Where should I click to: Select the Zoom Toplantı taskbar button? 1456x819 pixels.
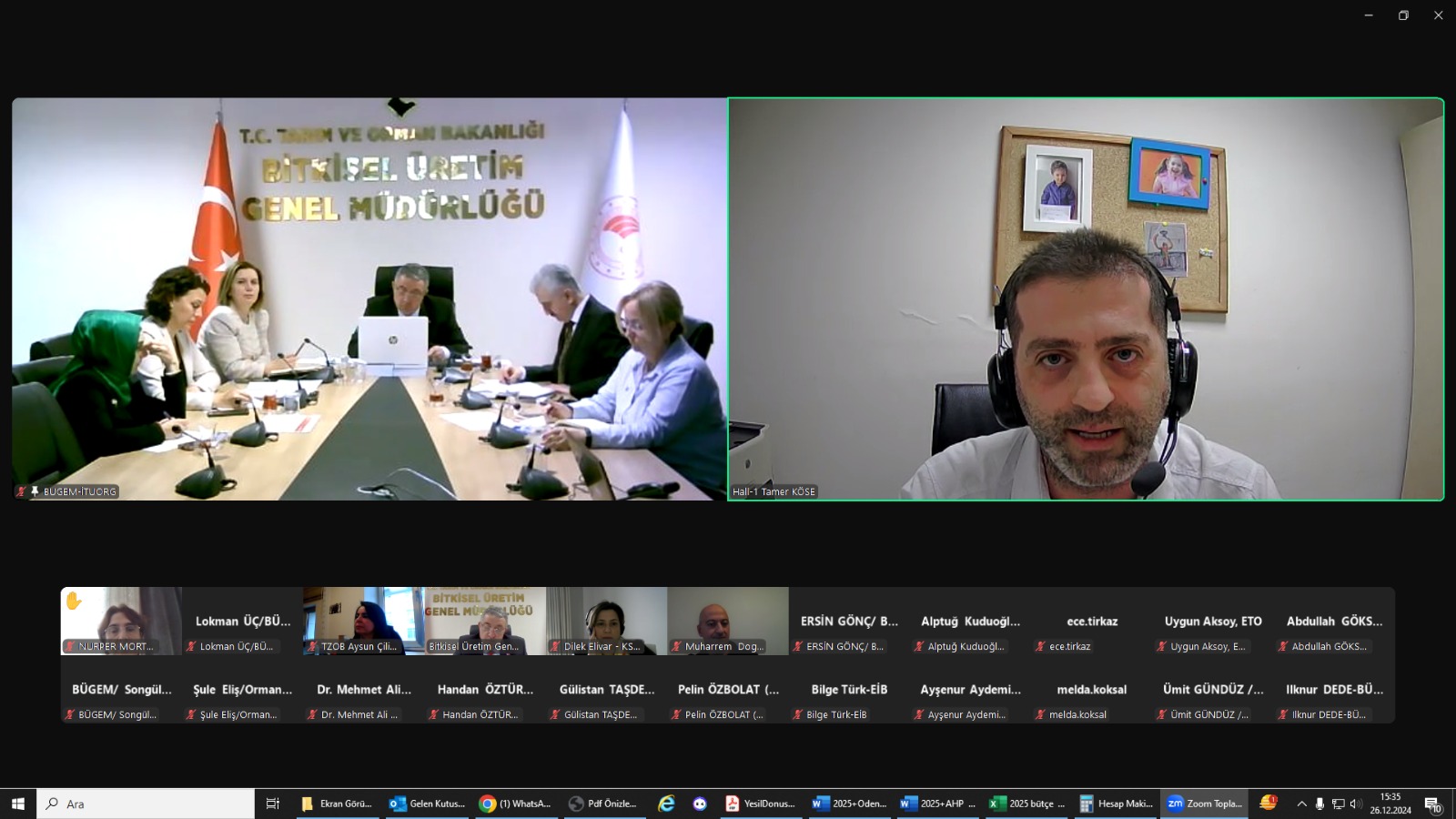coord(1204,804)
